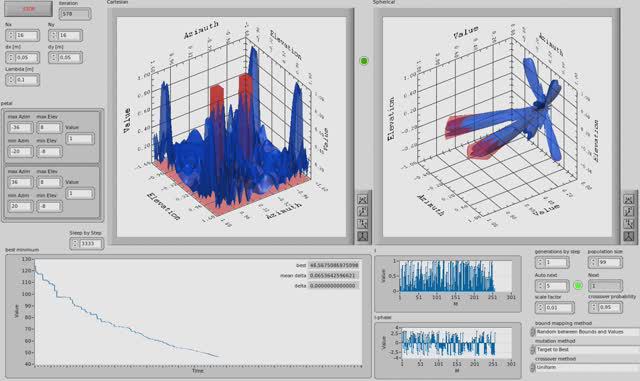Click the Step by Step value field showing 3333
Image resolution: width=640 pixels, height=381 pixels.
pyautogui.click(x=90, y=244)
